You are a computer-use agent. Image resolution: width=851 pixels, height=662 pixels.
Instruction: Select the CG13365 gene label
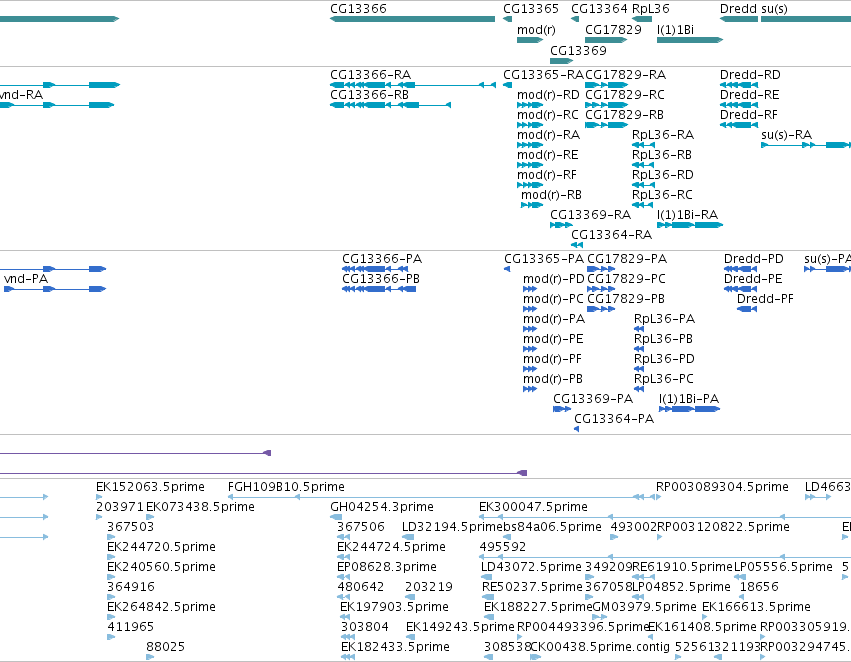[x=531, y=9]
